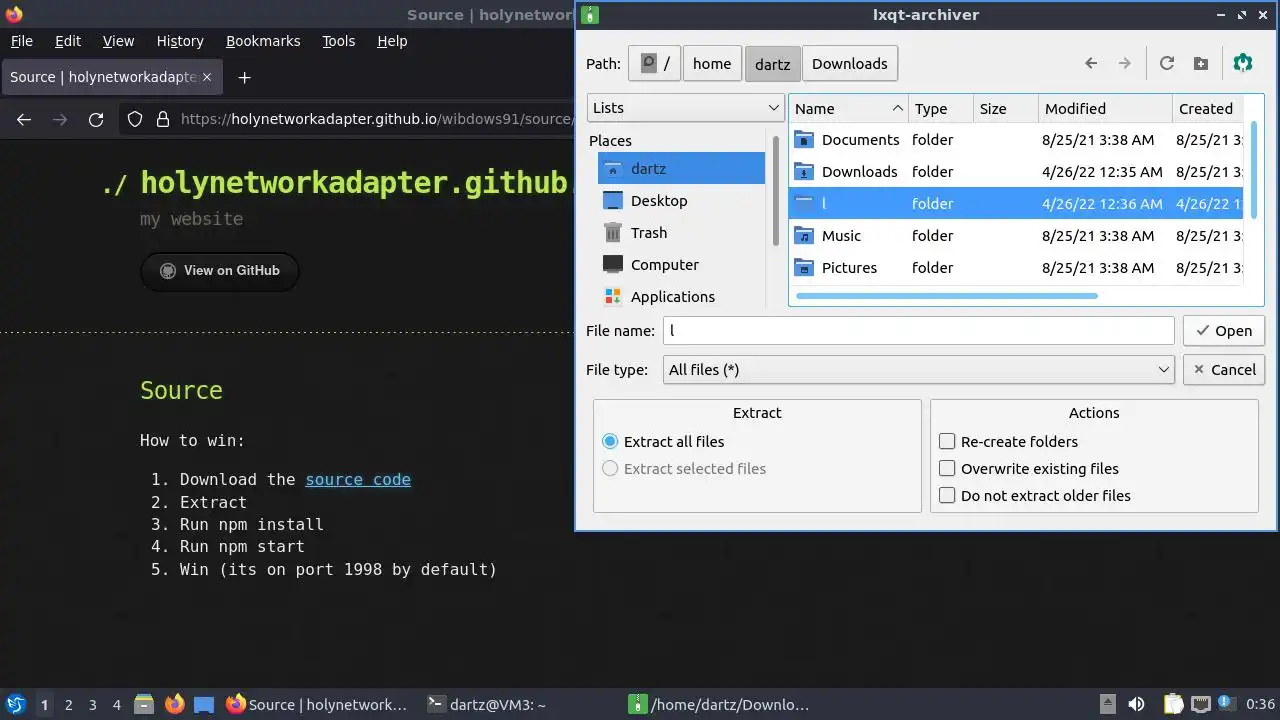Sort by the Modified column header
This screenshot has height=720, width=1280.
click(x=1105, y=108)
